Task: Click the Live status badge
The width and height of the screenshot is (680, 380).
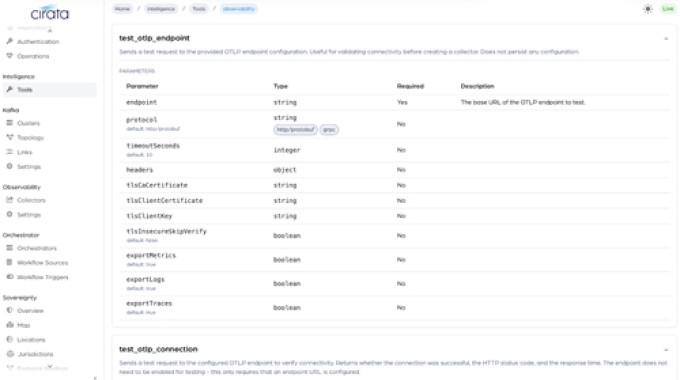Action: point(668,9)
